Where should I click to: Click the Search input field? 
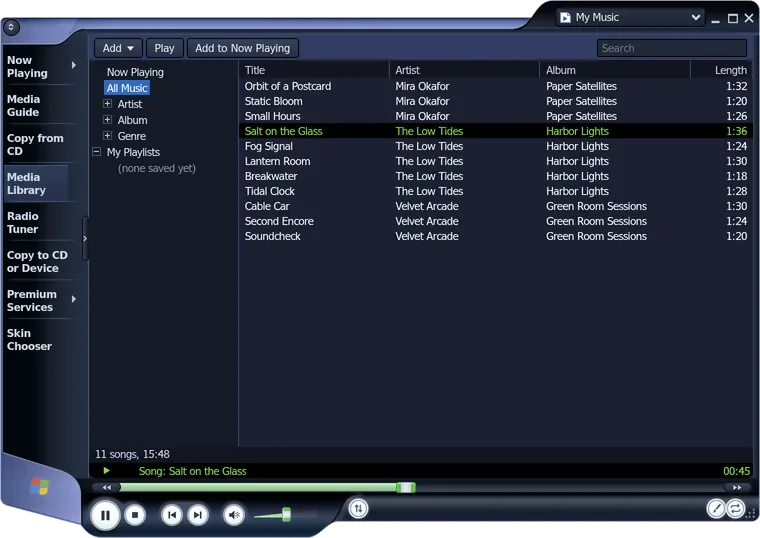671,48
